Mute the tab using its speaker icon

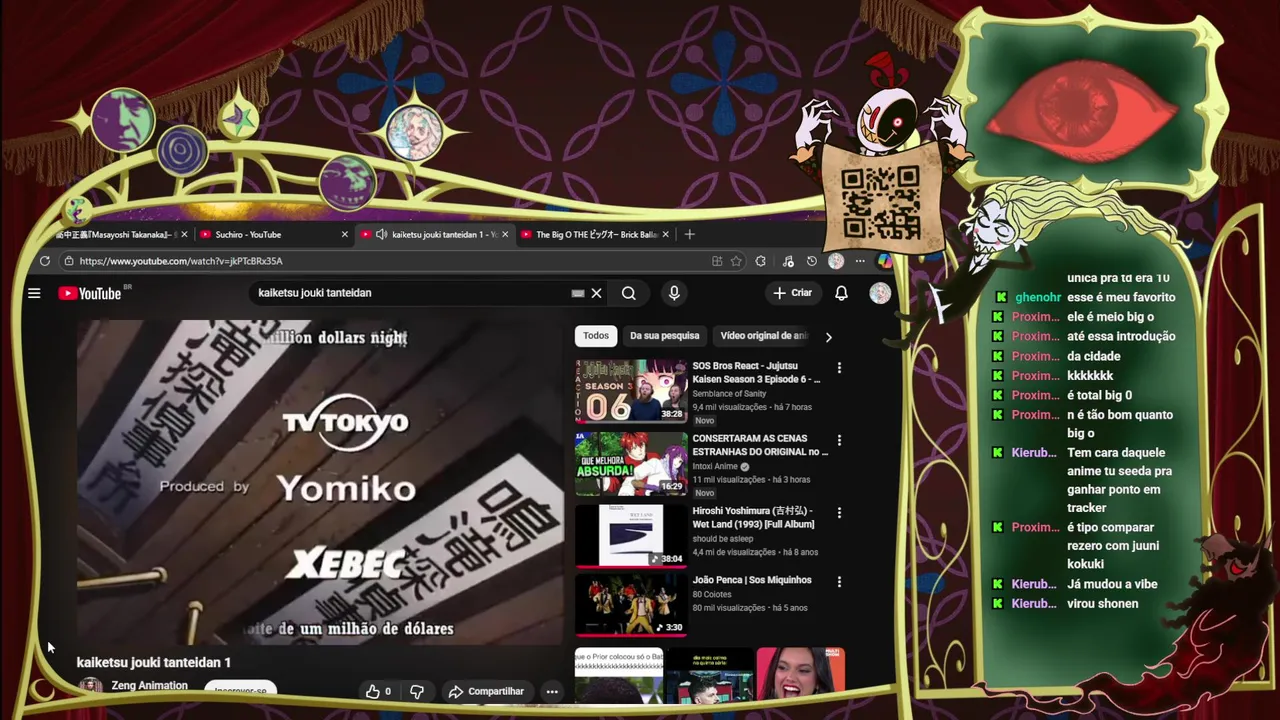(381, 235)
